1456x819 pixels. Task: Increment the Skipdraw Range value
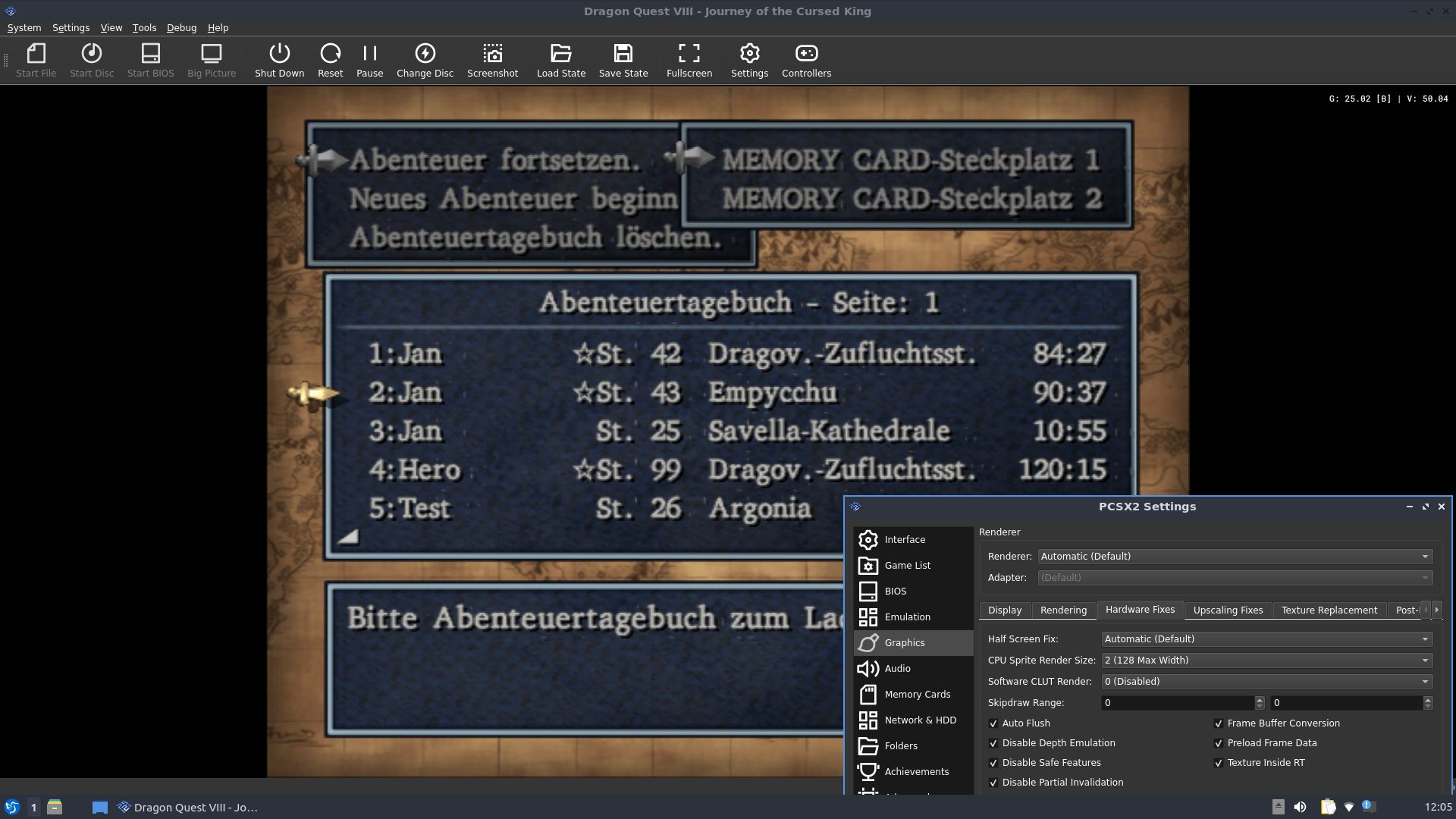click(1259, 699)
